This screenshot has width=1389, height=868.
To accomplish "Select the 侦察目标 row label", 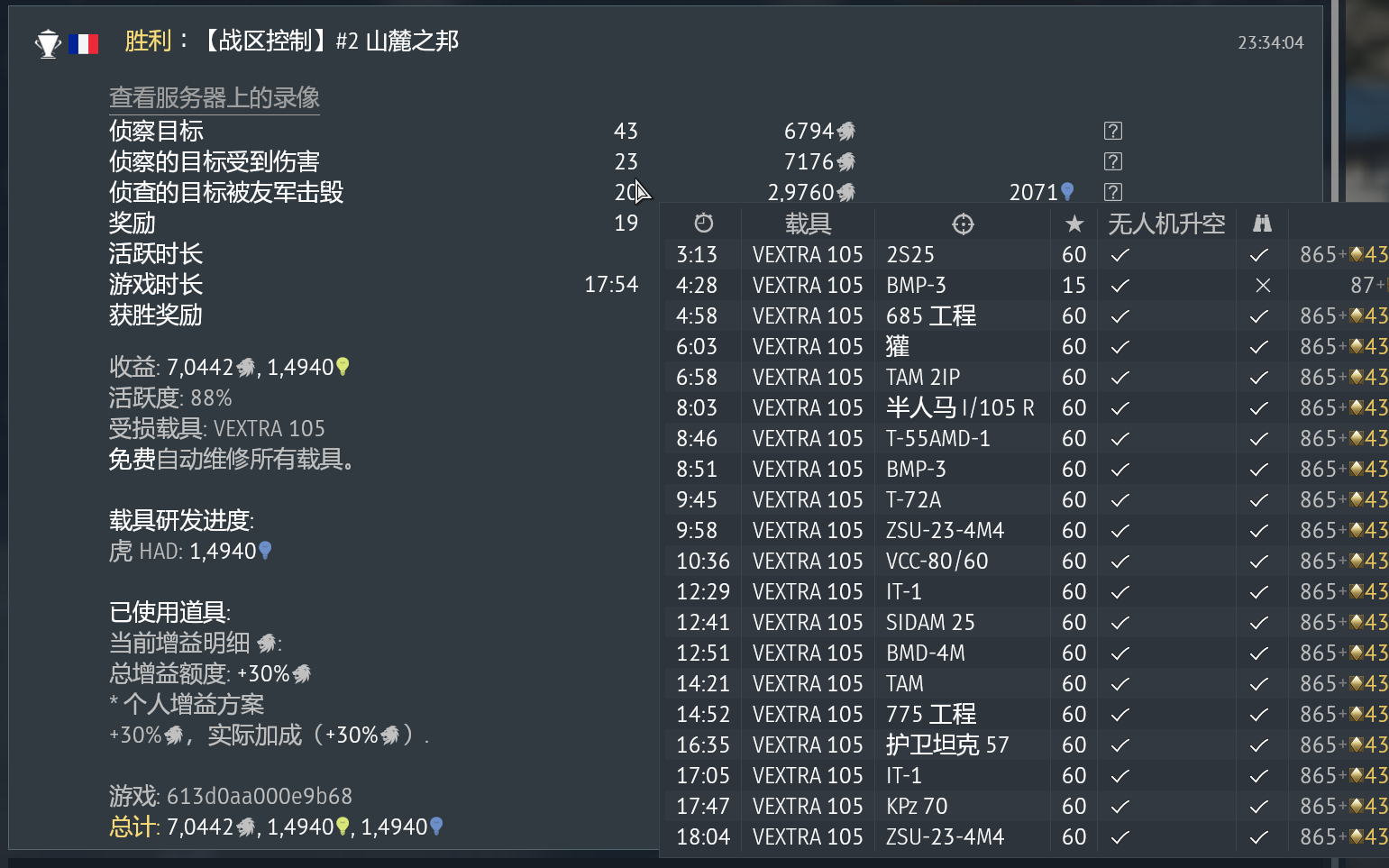I will tap(156, 131).
